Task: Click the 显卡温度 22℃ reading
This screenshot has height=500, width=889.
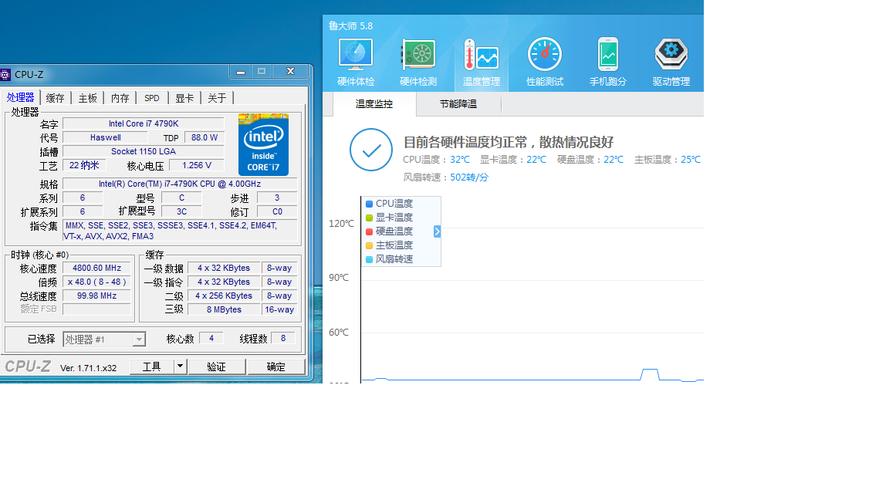Action: [513, 160]
